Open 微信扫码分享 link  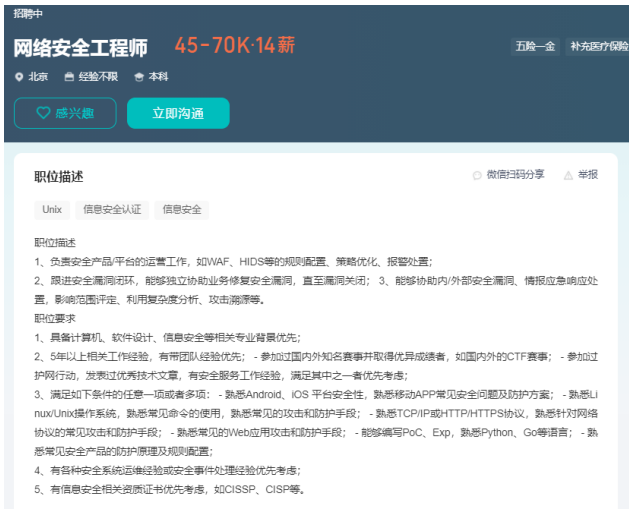click(515, 175)
